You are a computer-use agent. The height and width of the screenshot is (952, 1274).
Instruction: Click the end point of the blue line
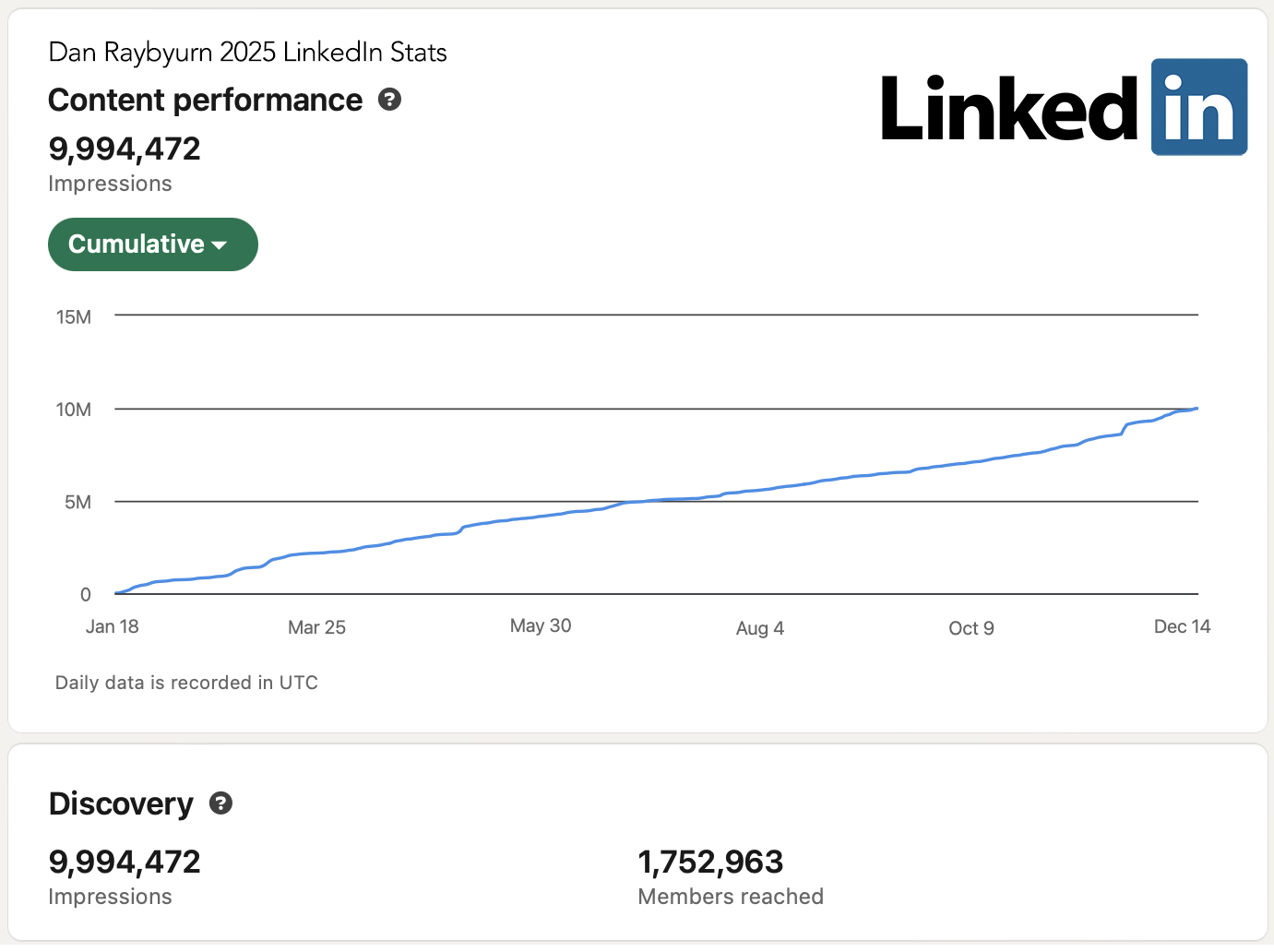click(1197, 409)
